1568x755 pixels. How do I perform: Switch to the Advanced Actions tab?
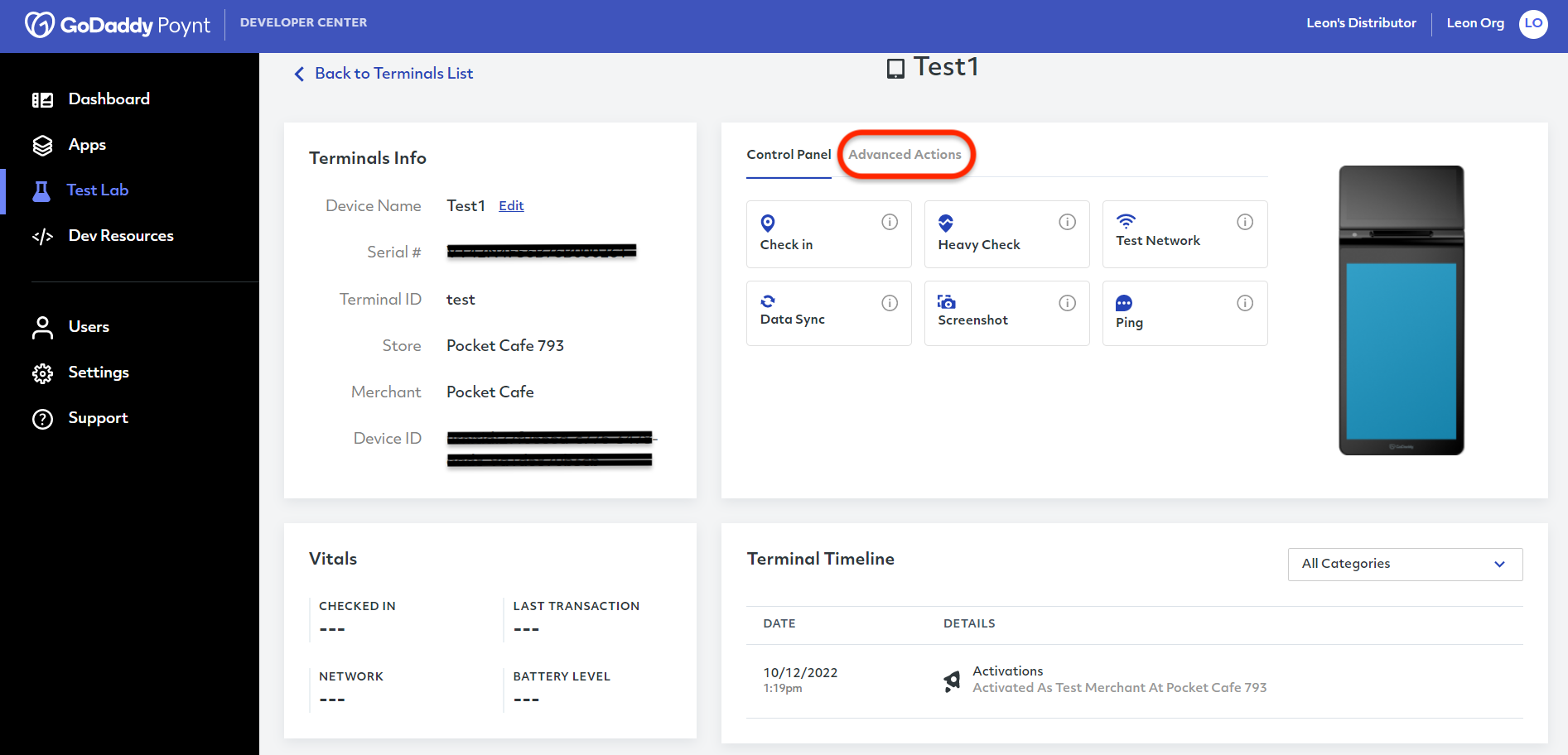point(905,155)
